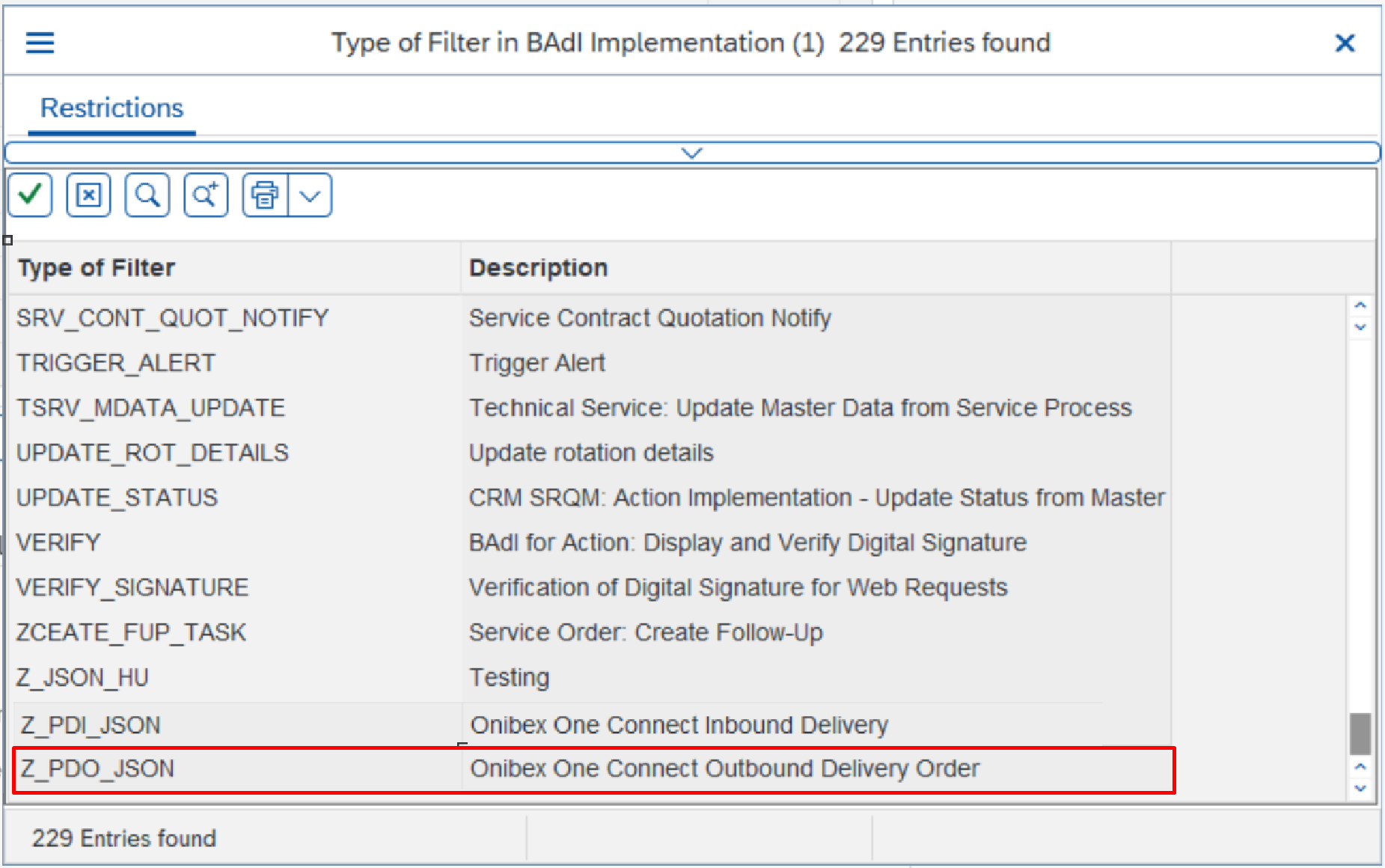Click the Find Next magnifier-plus icon
The width and height of the screenshot is (1385, 868).
click(x=206, y=195)
